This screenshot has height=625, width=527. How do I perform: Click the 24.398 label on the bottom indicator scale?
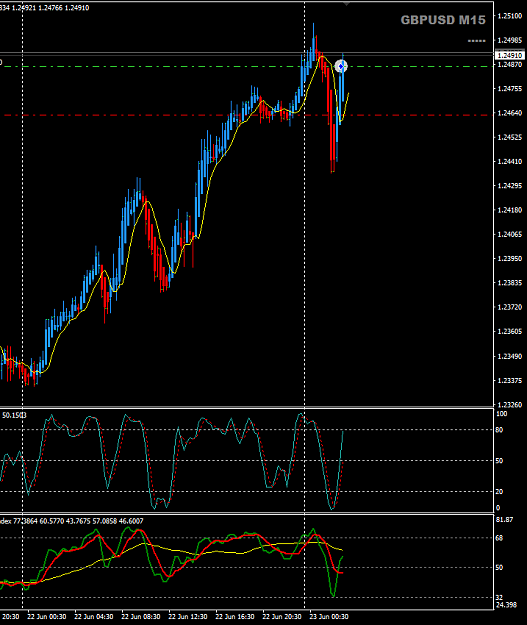(x=506, y=605)
